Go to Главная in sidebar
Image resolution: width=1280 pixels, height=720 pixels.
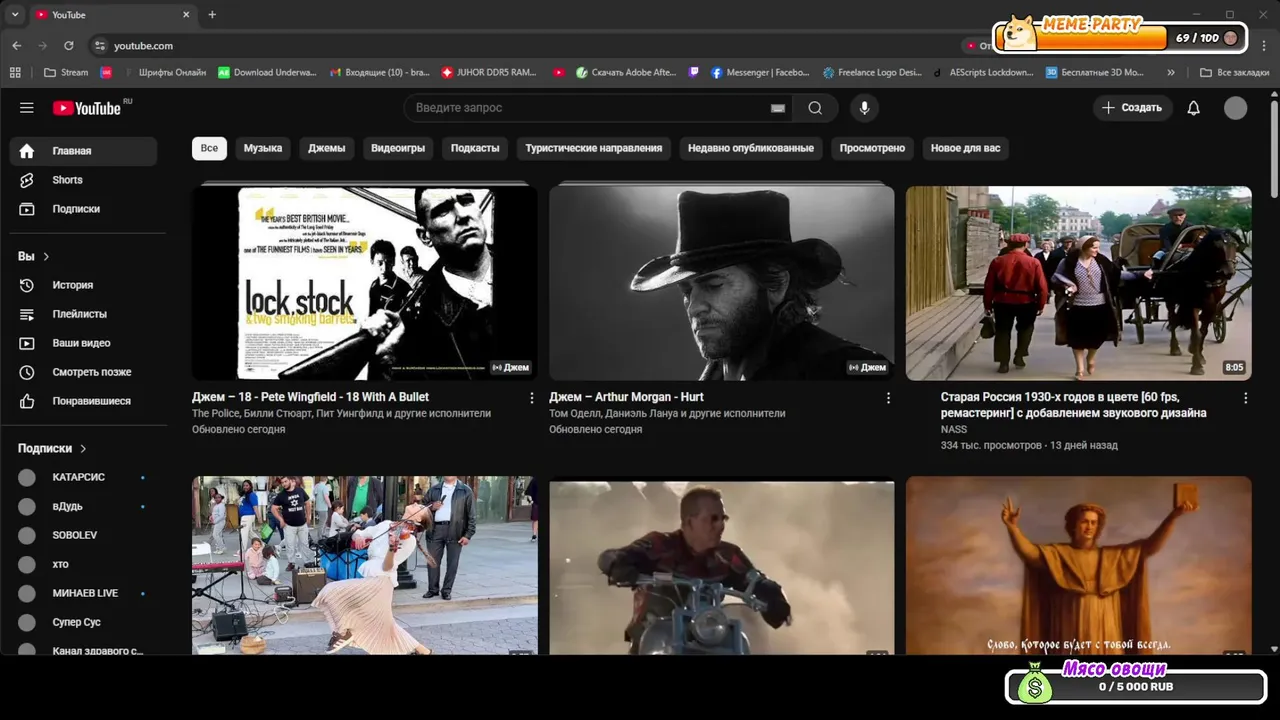[83, 151]
